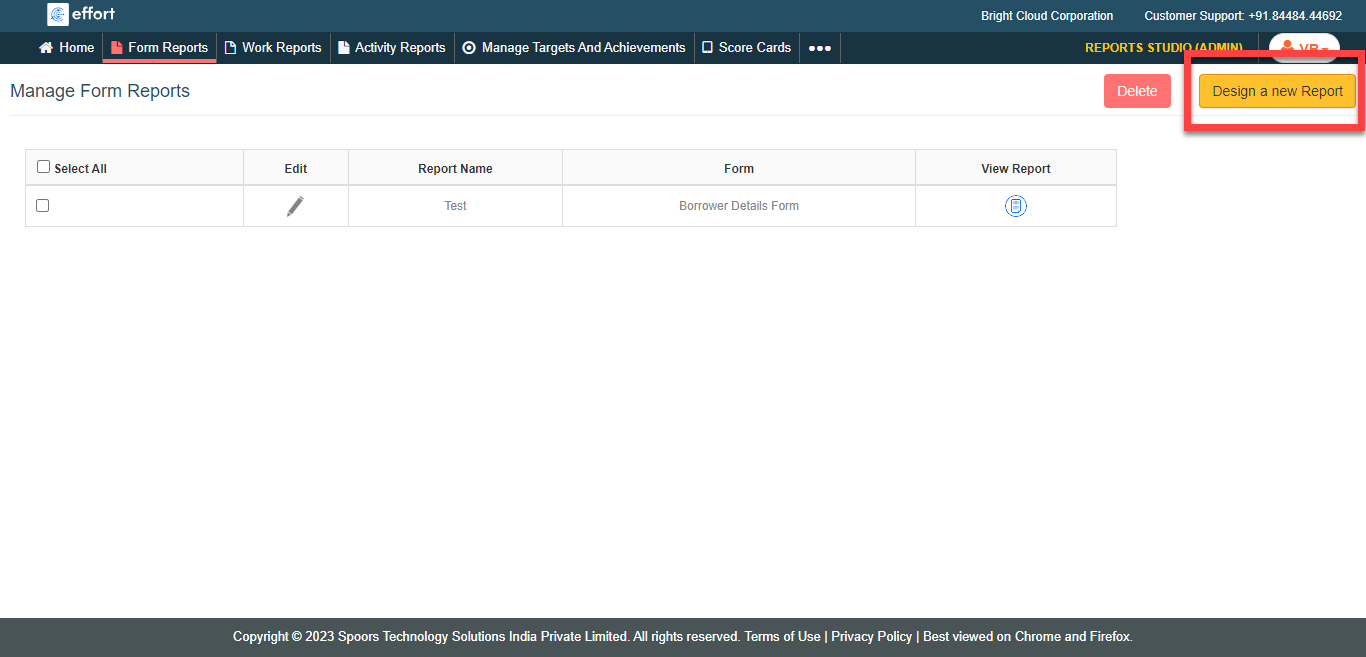Click Borrower Details Form cell
This screenshot has width=1366, height=657.
point(738,206)
